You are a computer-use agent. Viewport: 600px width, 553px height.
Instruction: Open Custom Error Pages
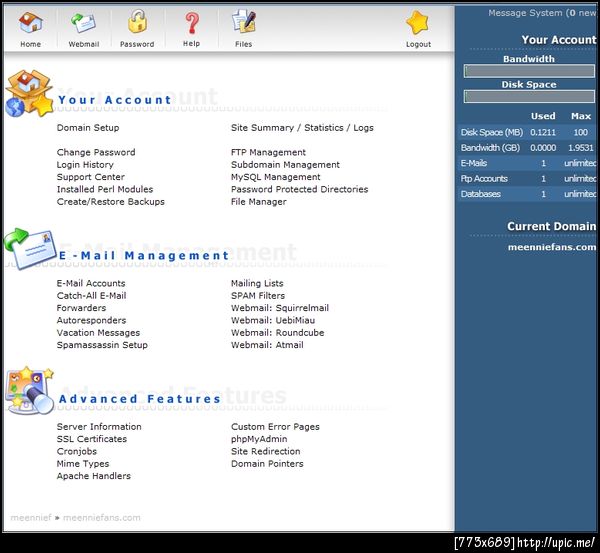(275, 427)
